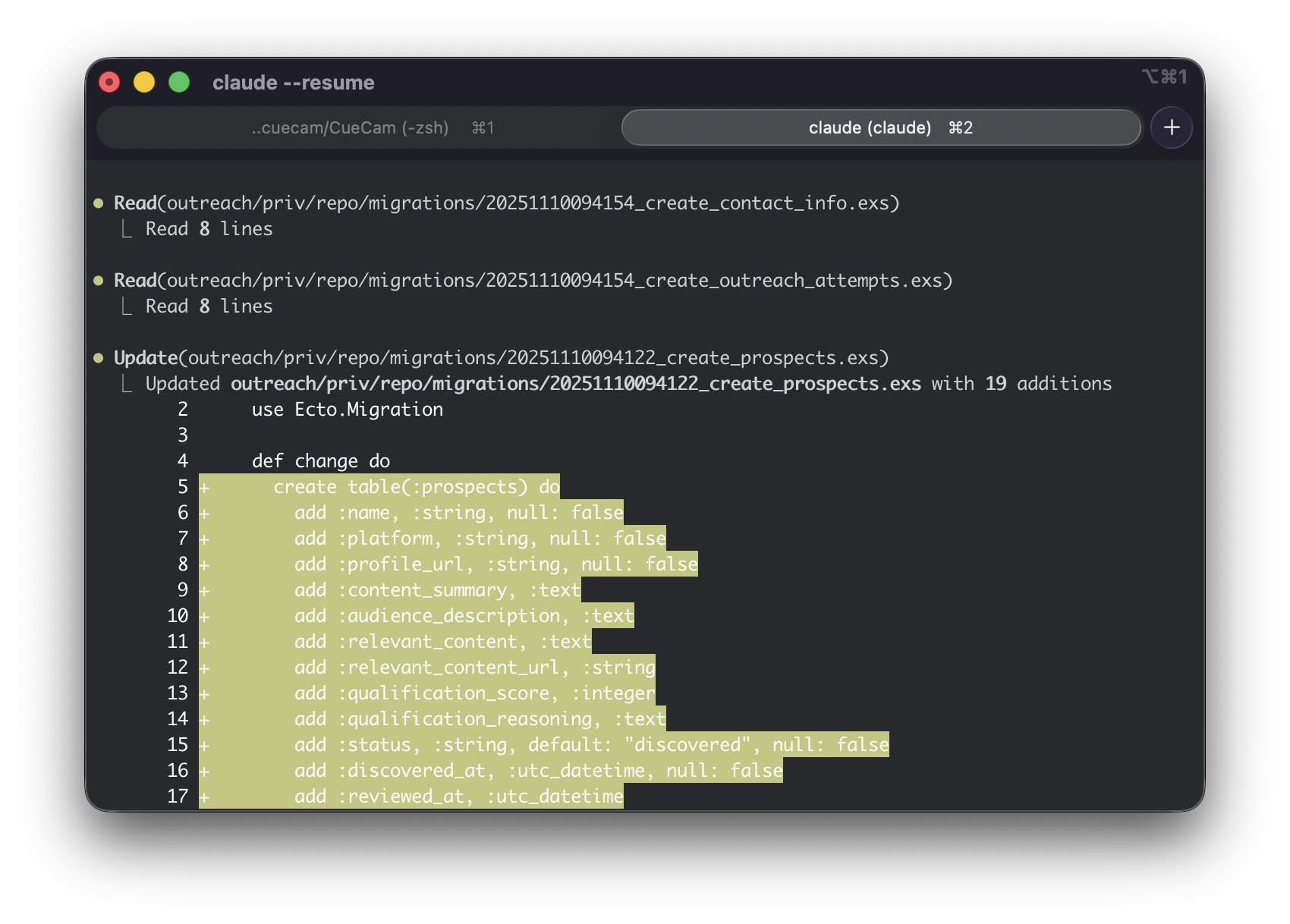
Task: Click the "add :qualification_score, :integer" added line
Action: (x=474, y=693)
